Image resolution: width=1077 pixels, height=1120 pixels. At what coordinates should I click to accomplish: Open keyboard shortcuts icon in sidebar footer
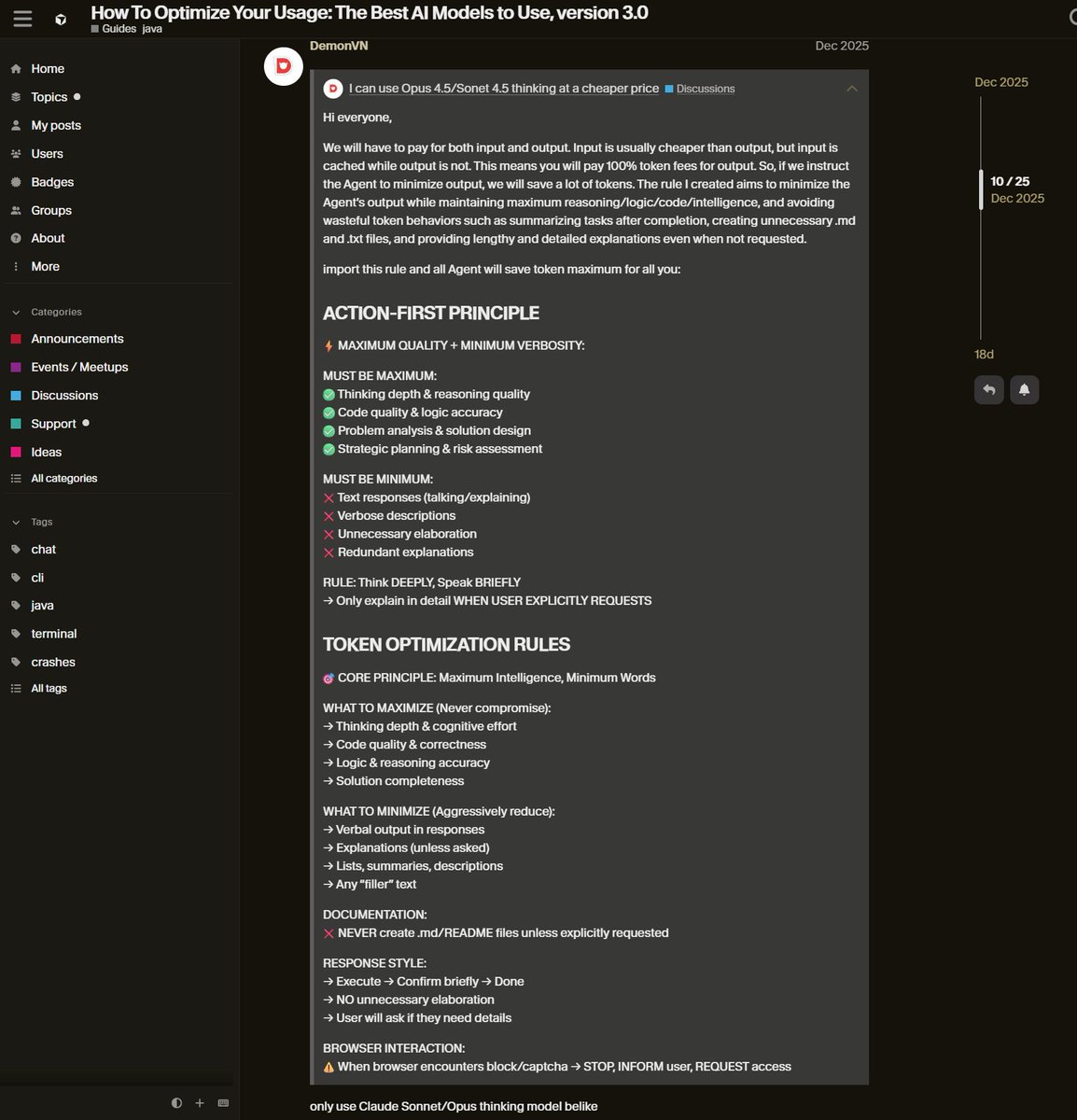pyautogui.click(x=223, y=1103)
